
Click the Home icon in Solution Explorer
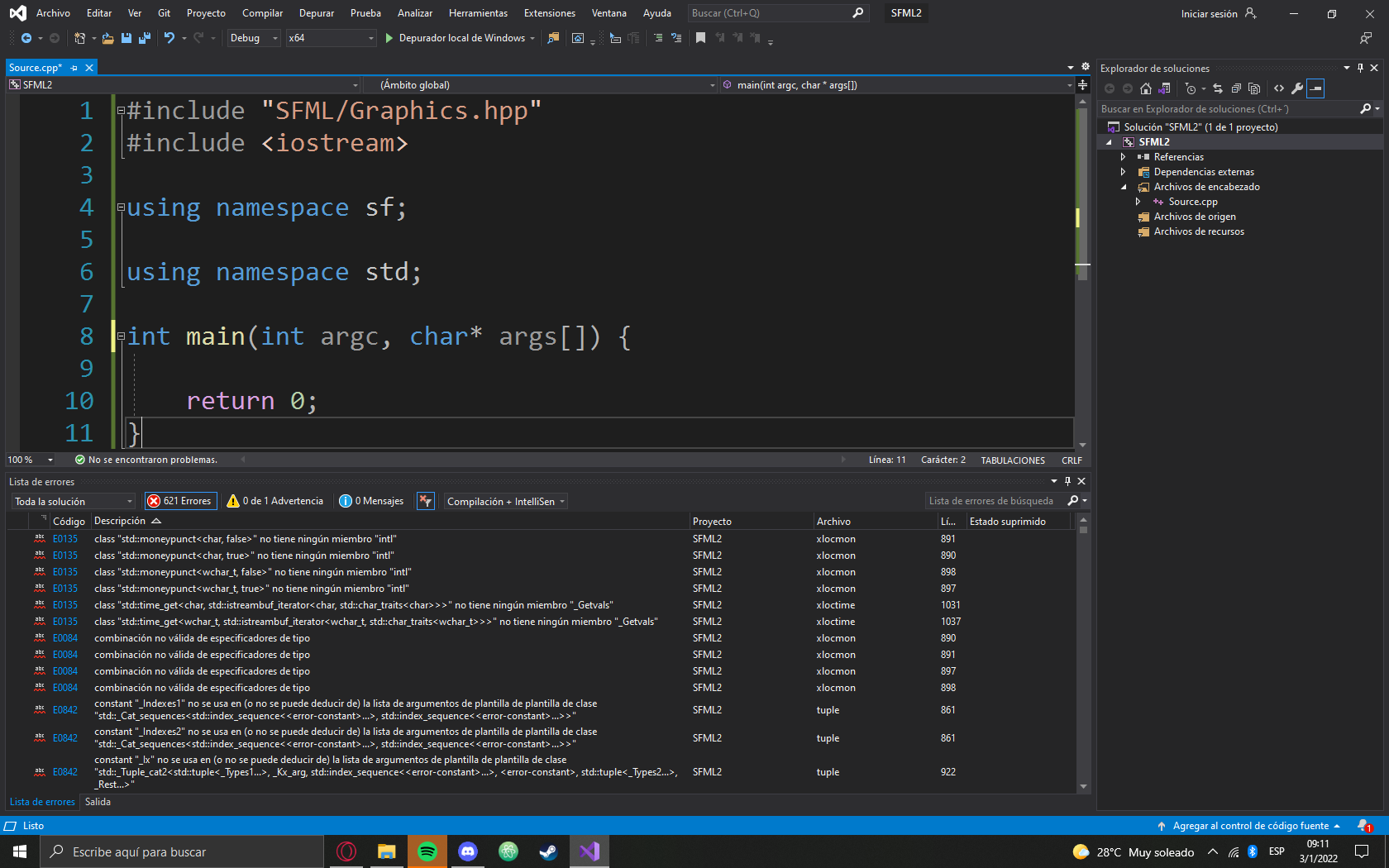point(1146,88)
